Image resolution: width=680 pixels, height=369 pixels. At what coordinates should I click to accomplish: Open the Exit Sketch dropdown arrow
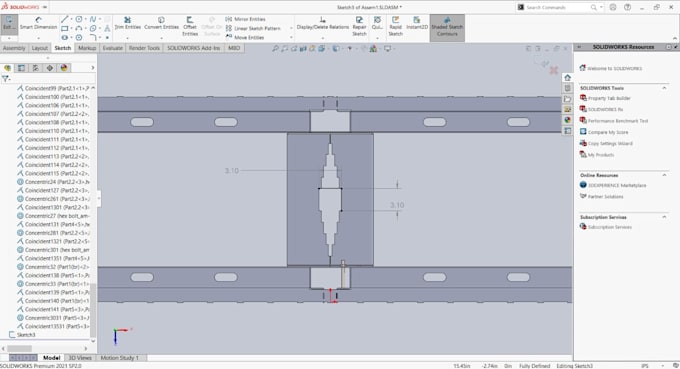[9, 38]
